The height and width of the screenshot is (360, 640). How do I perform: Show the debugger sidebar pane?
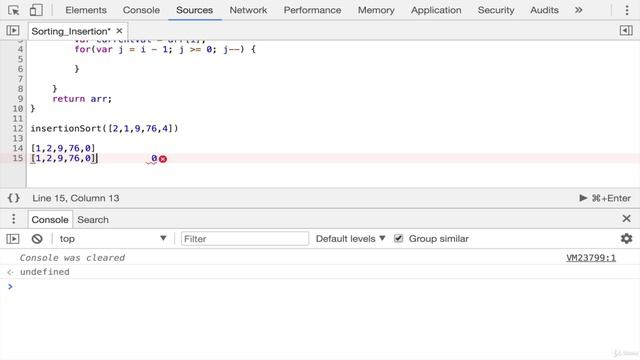tap(626, 31)
